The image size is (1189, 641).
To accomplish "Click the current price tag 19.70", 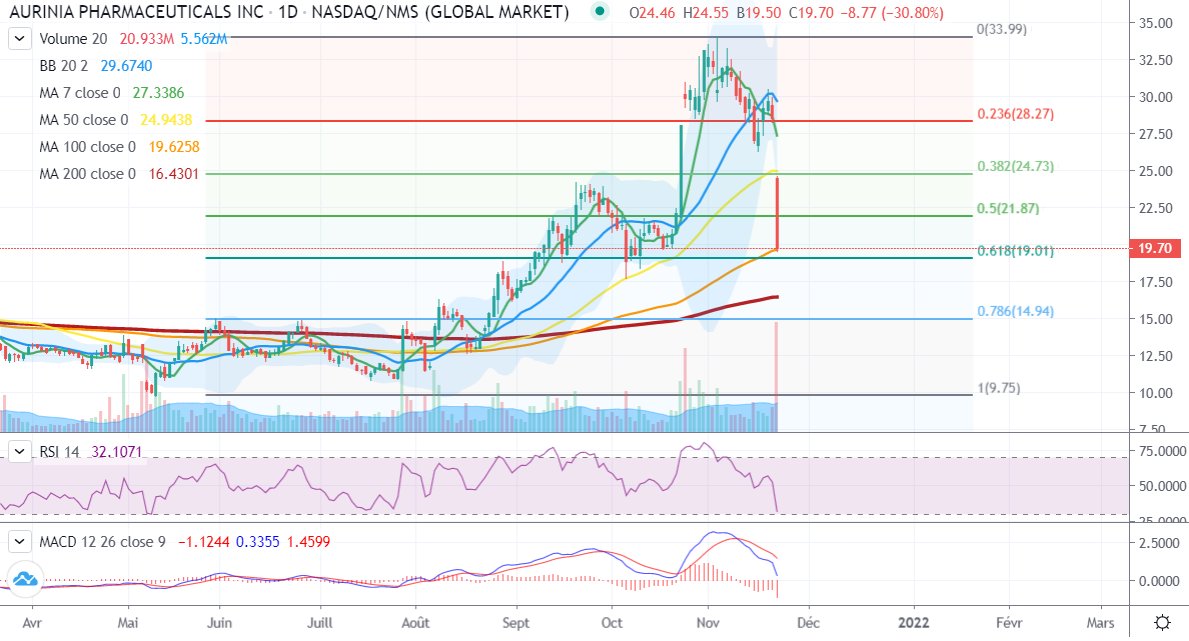I will pyautogui.click(x=1154, y=248).
